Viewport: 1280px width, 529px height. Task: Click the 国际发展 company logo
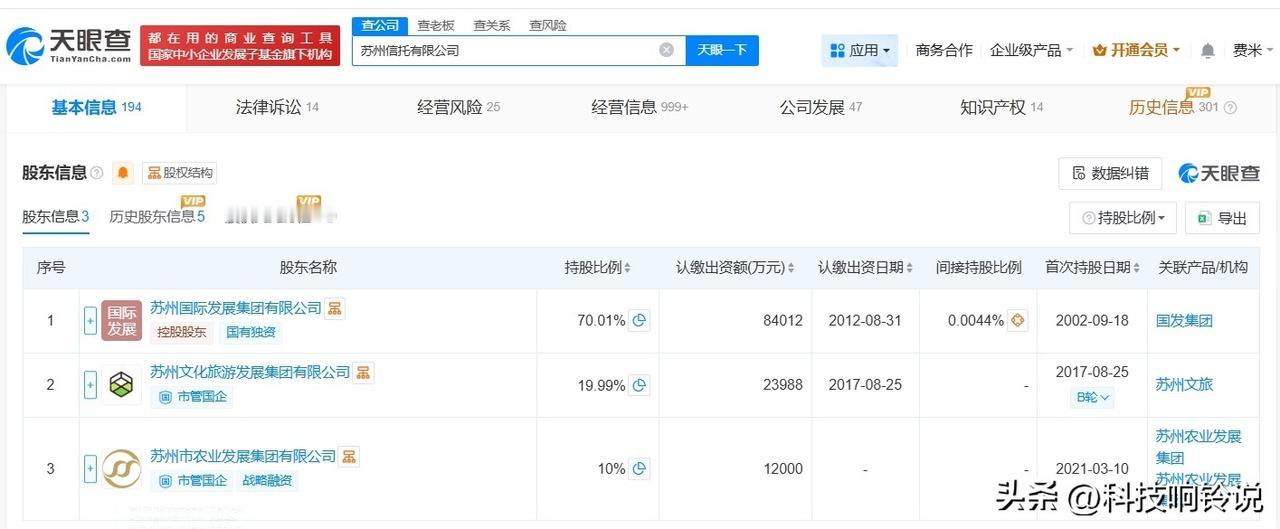(122, 321)
